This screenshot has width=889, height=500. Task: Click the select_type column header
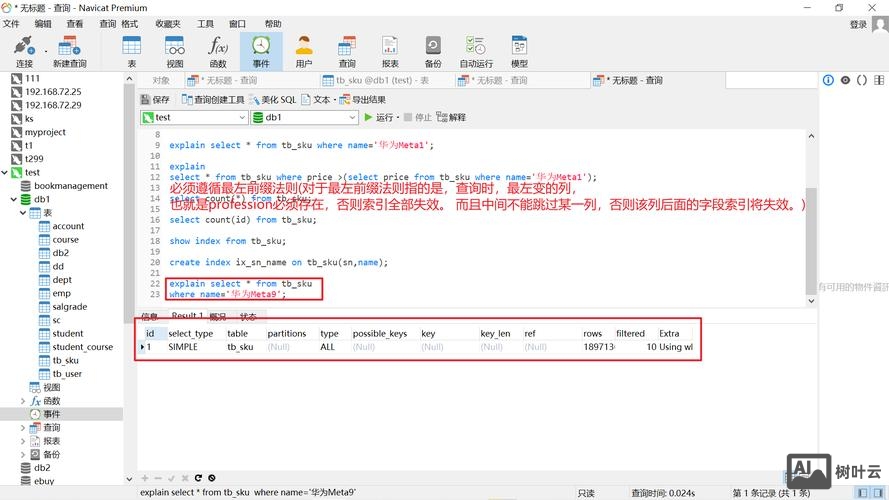tap(190, 333)
